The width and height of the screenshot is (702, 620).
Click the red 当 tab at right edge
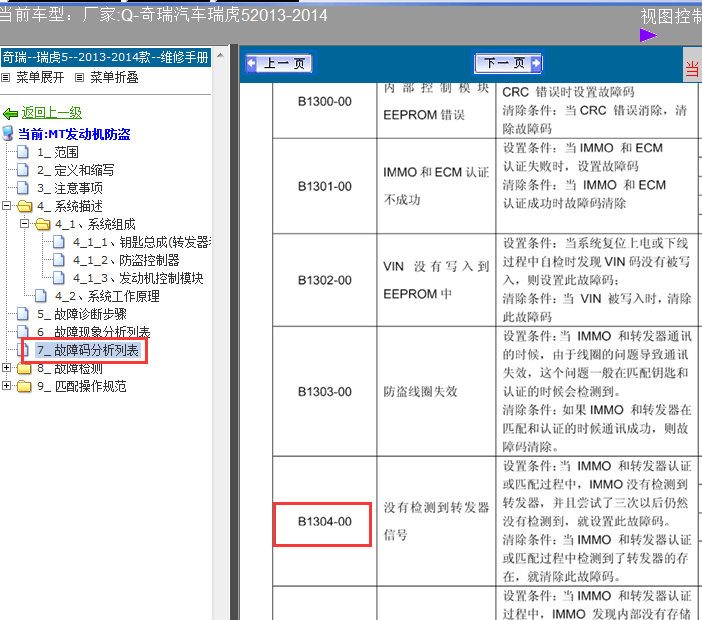(692, 65)
